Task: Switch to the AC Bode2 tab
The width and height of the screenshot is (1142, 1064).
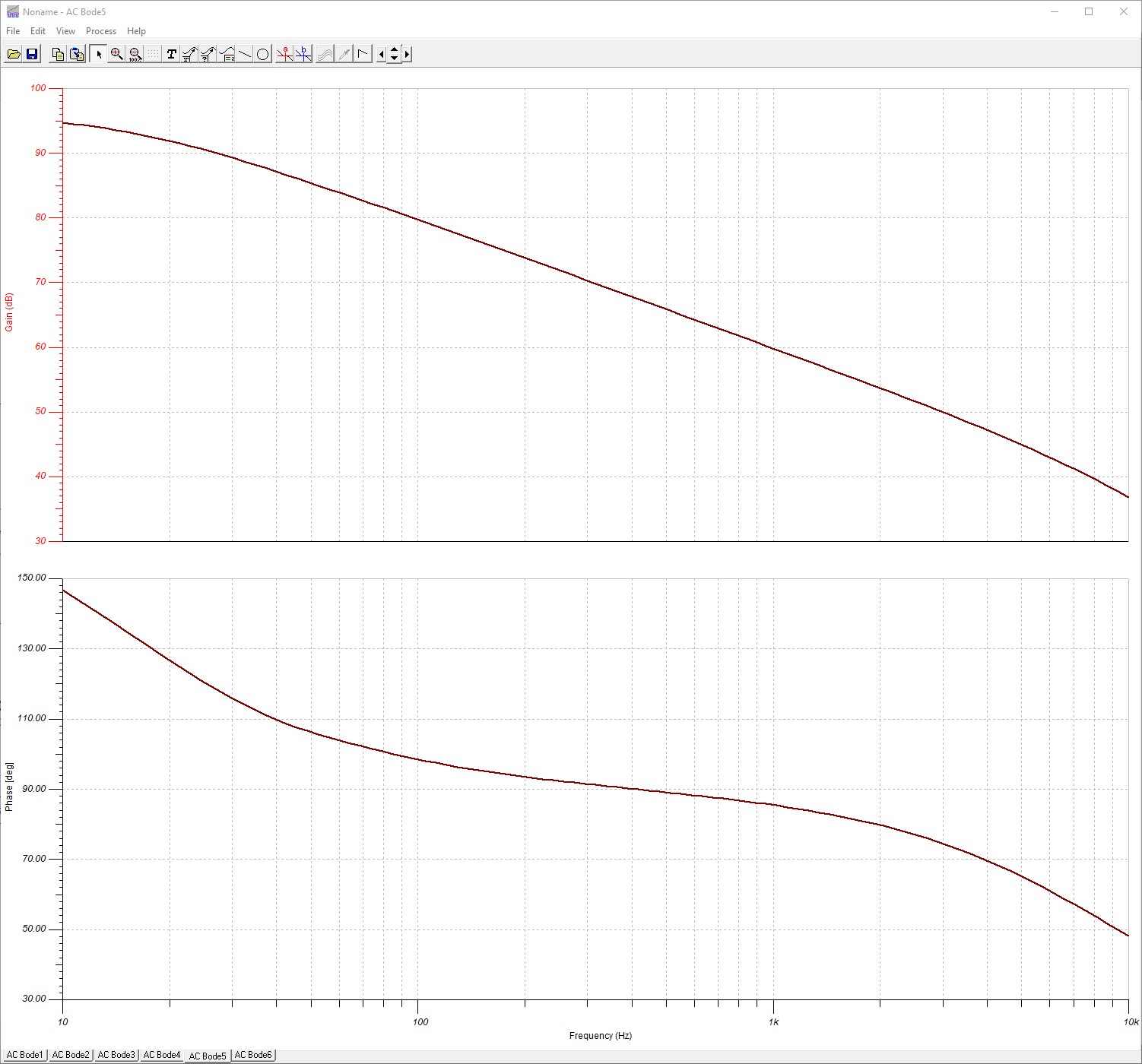Action: 71,1055
